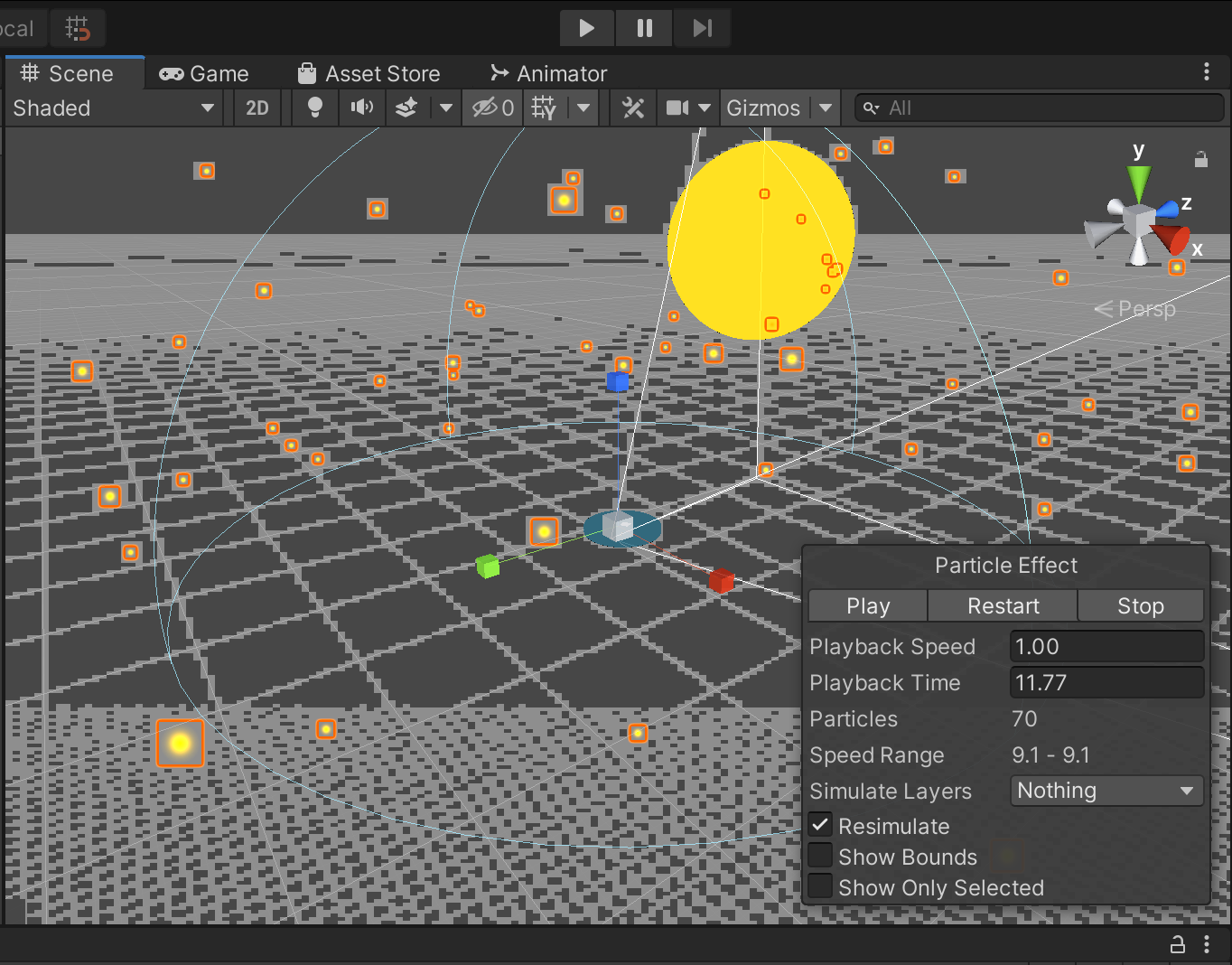Select the red move handle cube

722,580
